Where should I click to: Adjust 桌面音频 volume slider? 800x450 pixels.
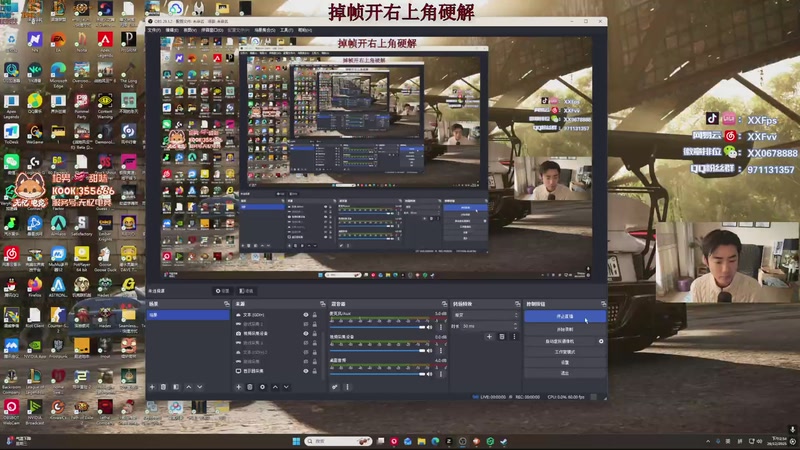coord(378,374)
